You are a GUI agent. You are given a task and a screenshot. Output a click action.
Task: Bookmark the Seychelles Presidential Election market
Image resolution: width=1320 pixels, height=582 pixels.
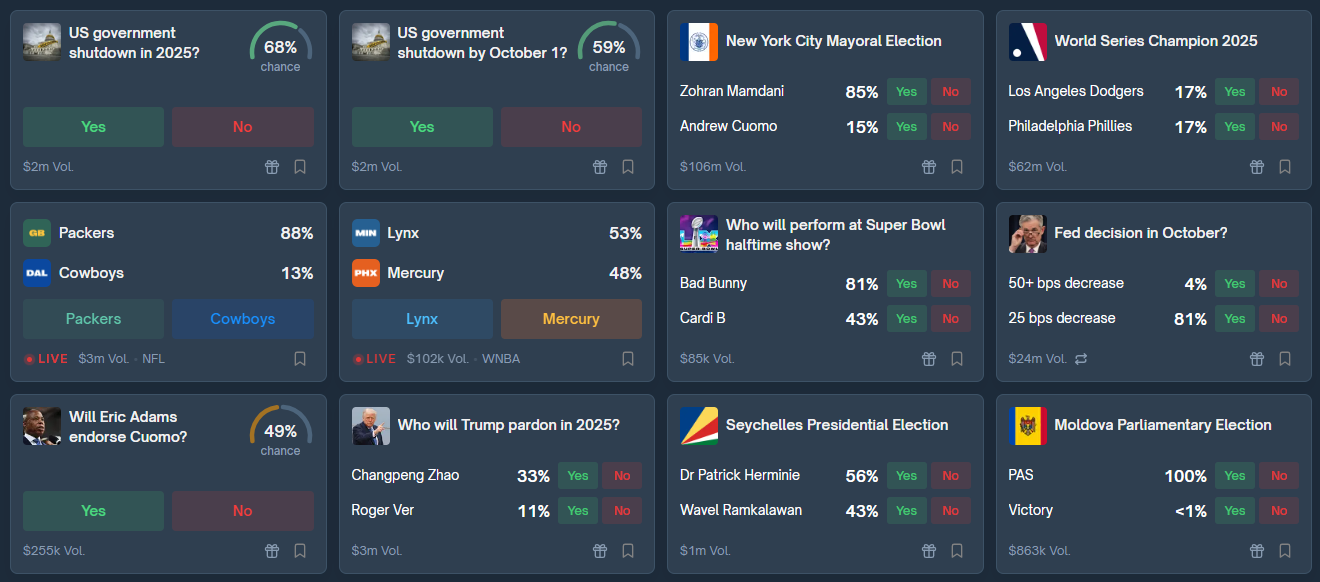point(957,551)
